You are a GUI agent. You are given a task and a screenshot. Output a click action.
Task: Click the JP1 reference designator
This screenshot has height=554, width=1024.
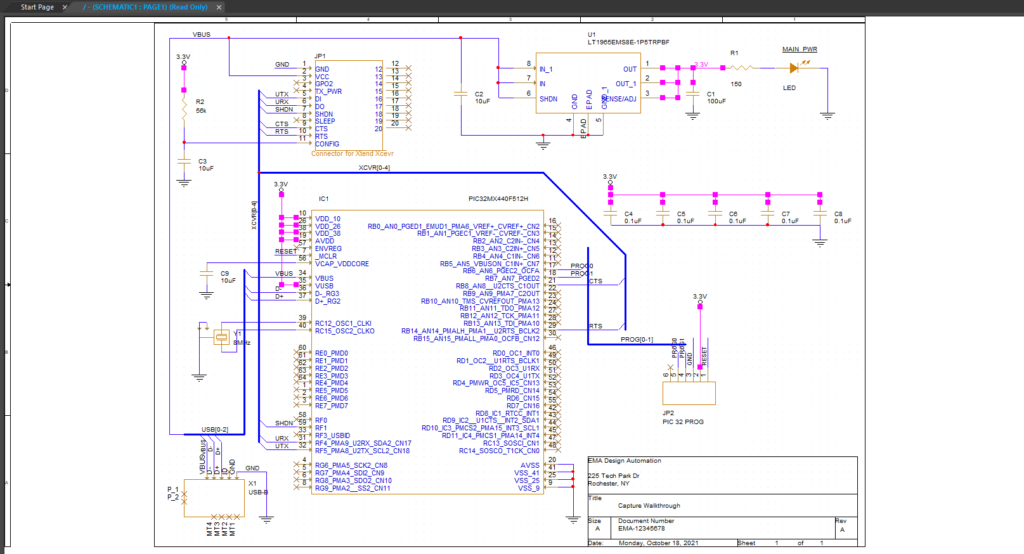[320, 56]
